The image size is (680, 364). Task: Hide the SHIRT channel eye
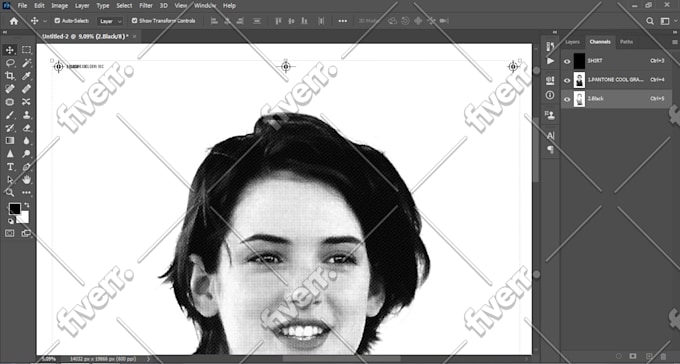567,61
